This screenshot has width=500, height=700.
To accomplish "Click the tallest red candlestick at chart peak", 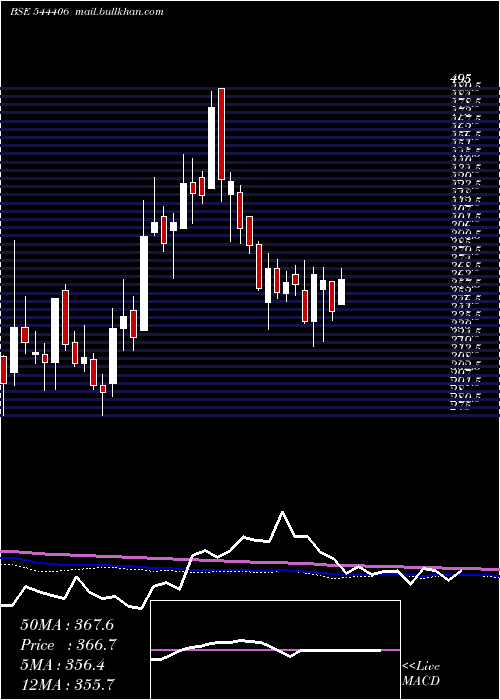I will [221, 134].
